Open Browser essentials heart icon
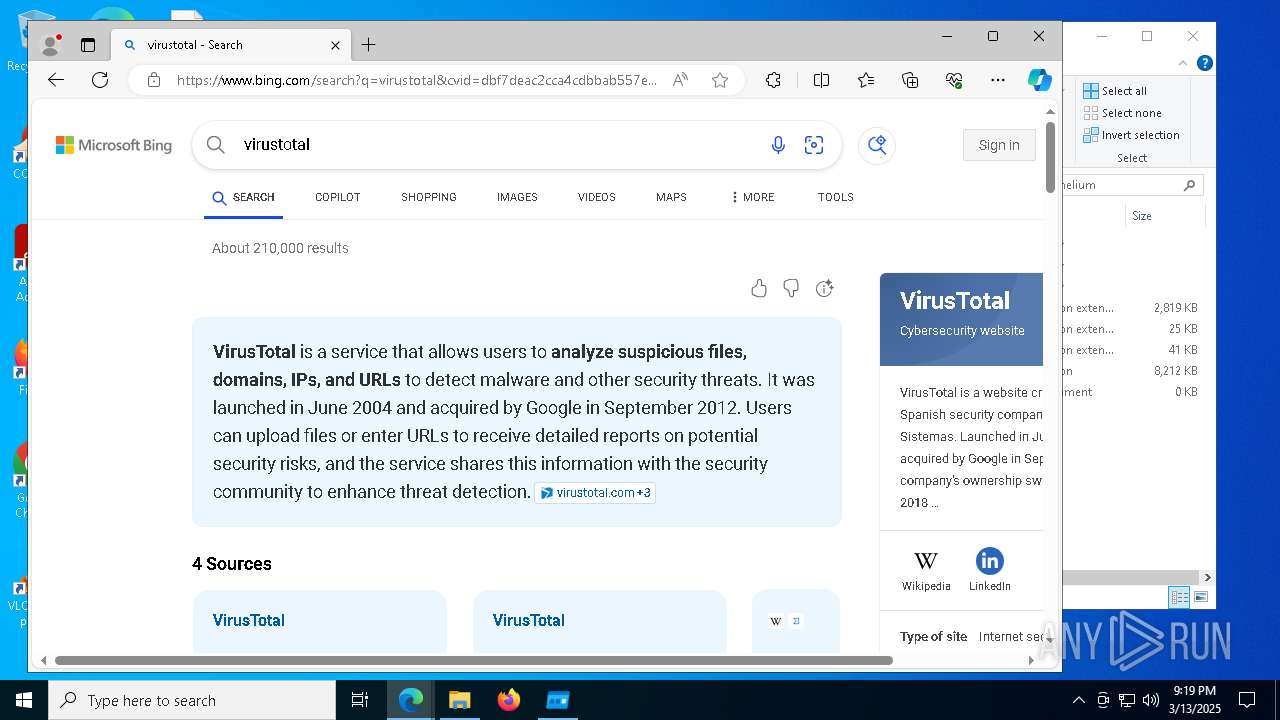1280x720 pixels. pyautogui.click(x=954, y=80)
